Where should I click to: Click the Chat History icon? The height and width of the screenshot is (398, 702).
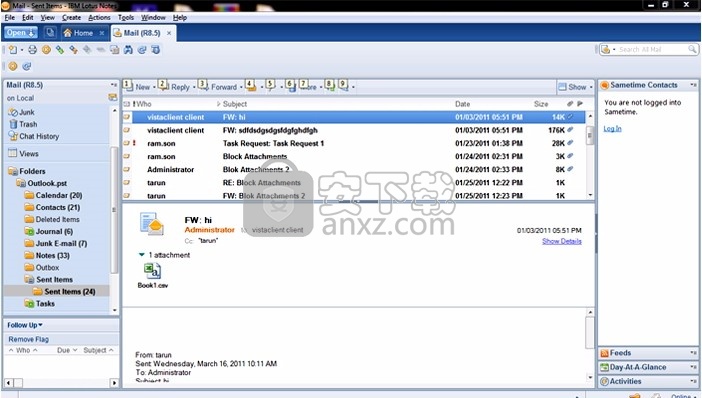pyautogui.click(x=13, y=136)
